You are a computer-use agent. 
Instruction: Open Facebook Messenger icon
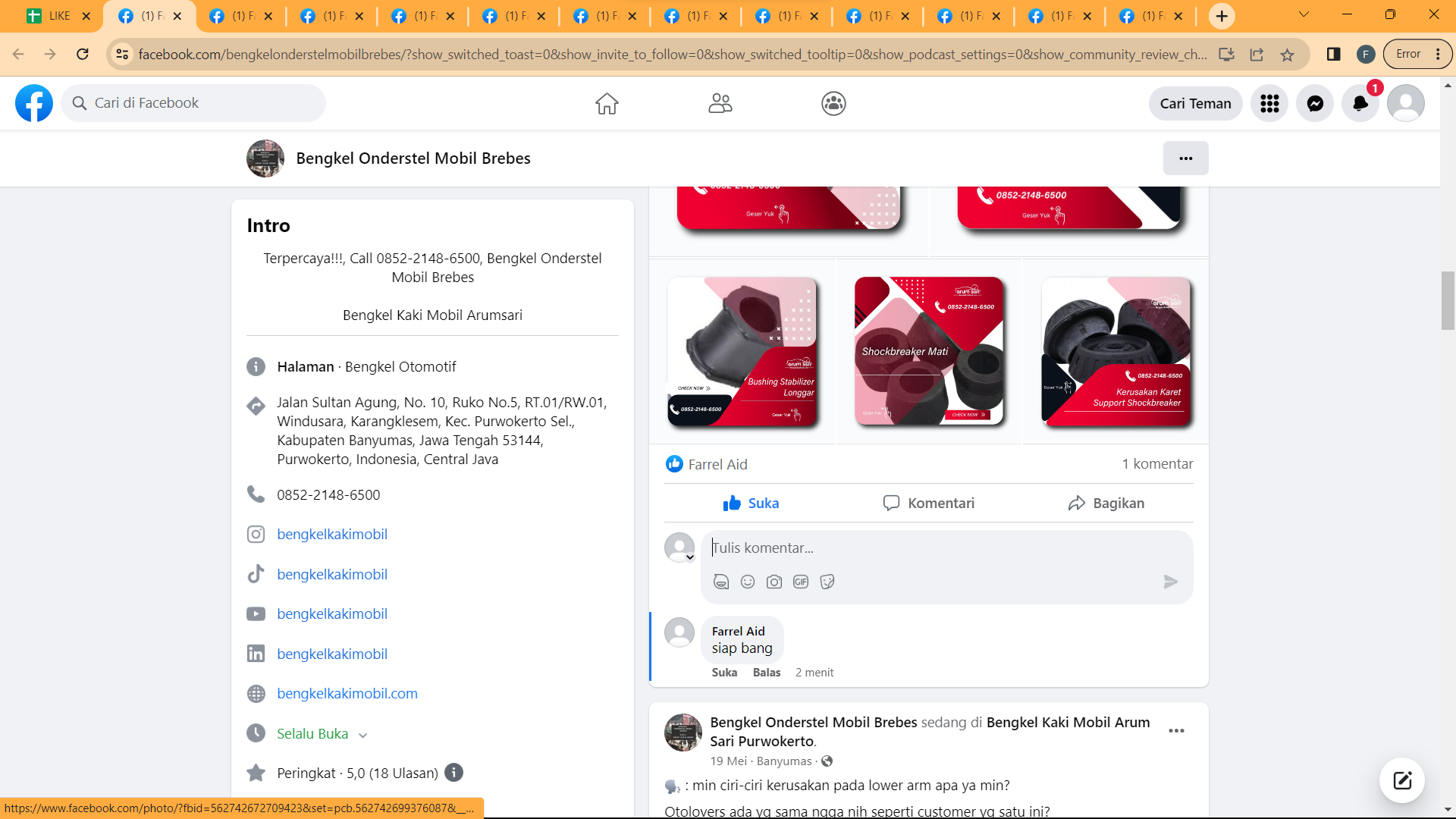1315,103
